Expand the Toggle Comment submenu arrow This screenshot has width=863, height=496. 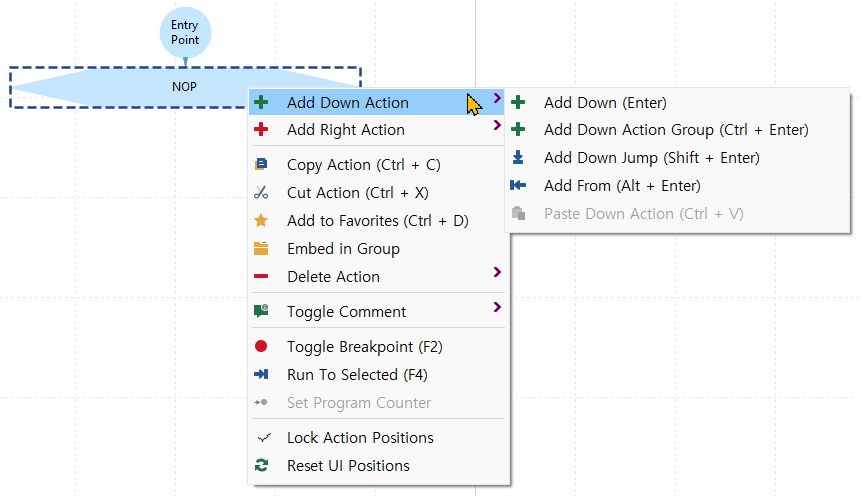[497, 307]
